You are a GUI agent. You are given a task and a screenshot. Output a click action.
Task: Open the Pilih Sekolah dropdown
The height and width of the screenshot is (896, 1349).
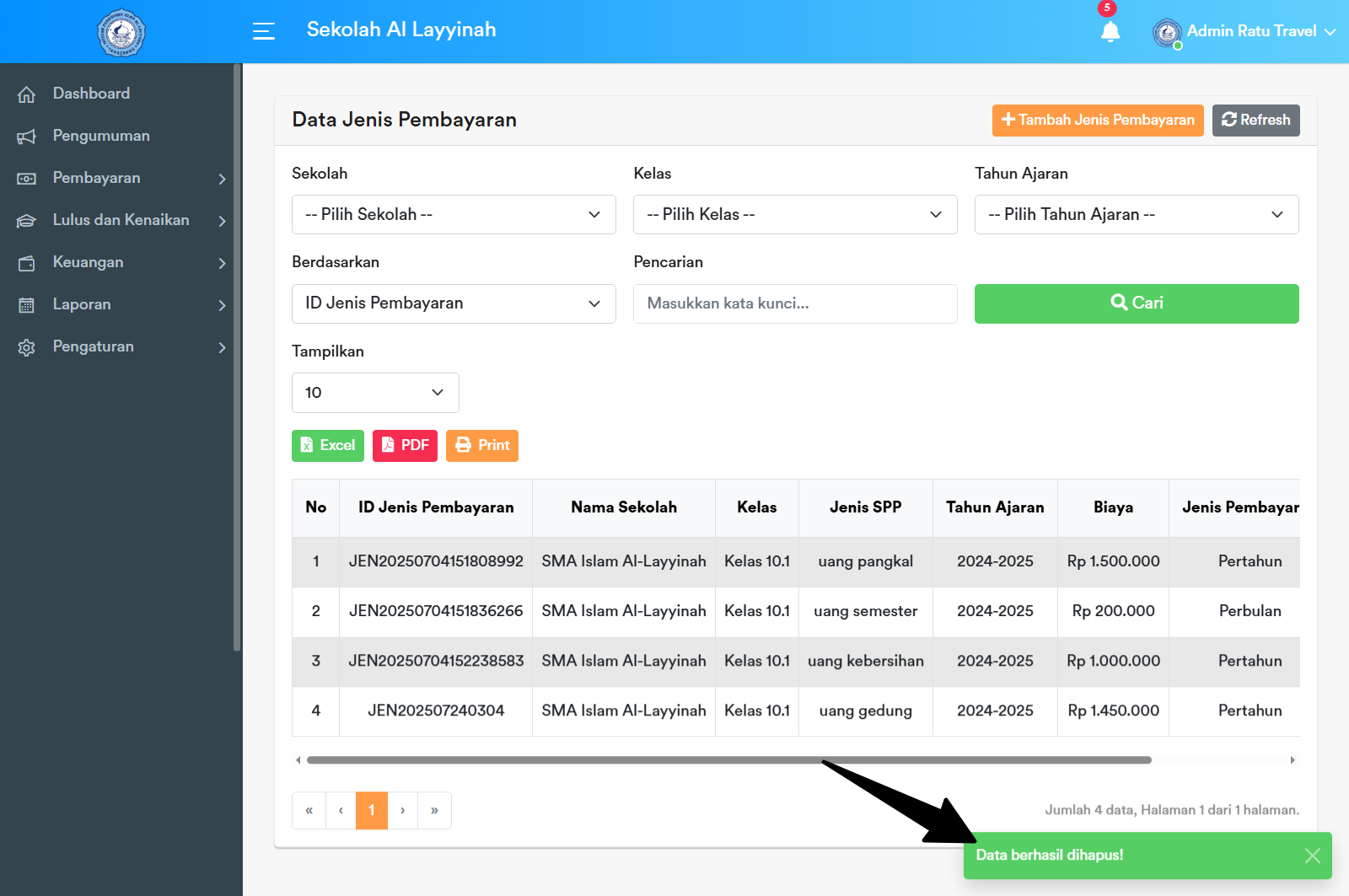click(454, 215)
